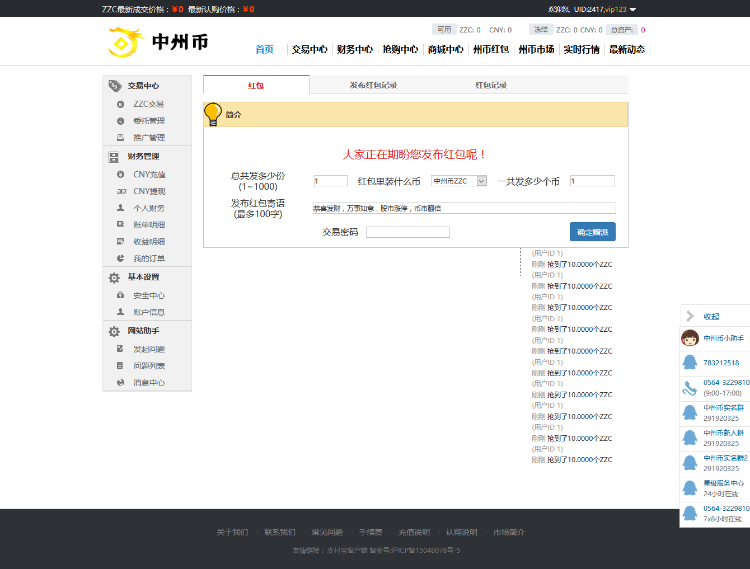This screenshot has width=750, height=569.
Task: Click the 总资产 badge
Action: (x=622, y=30)
